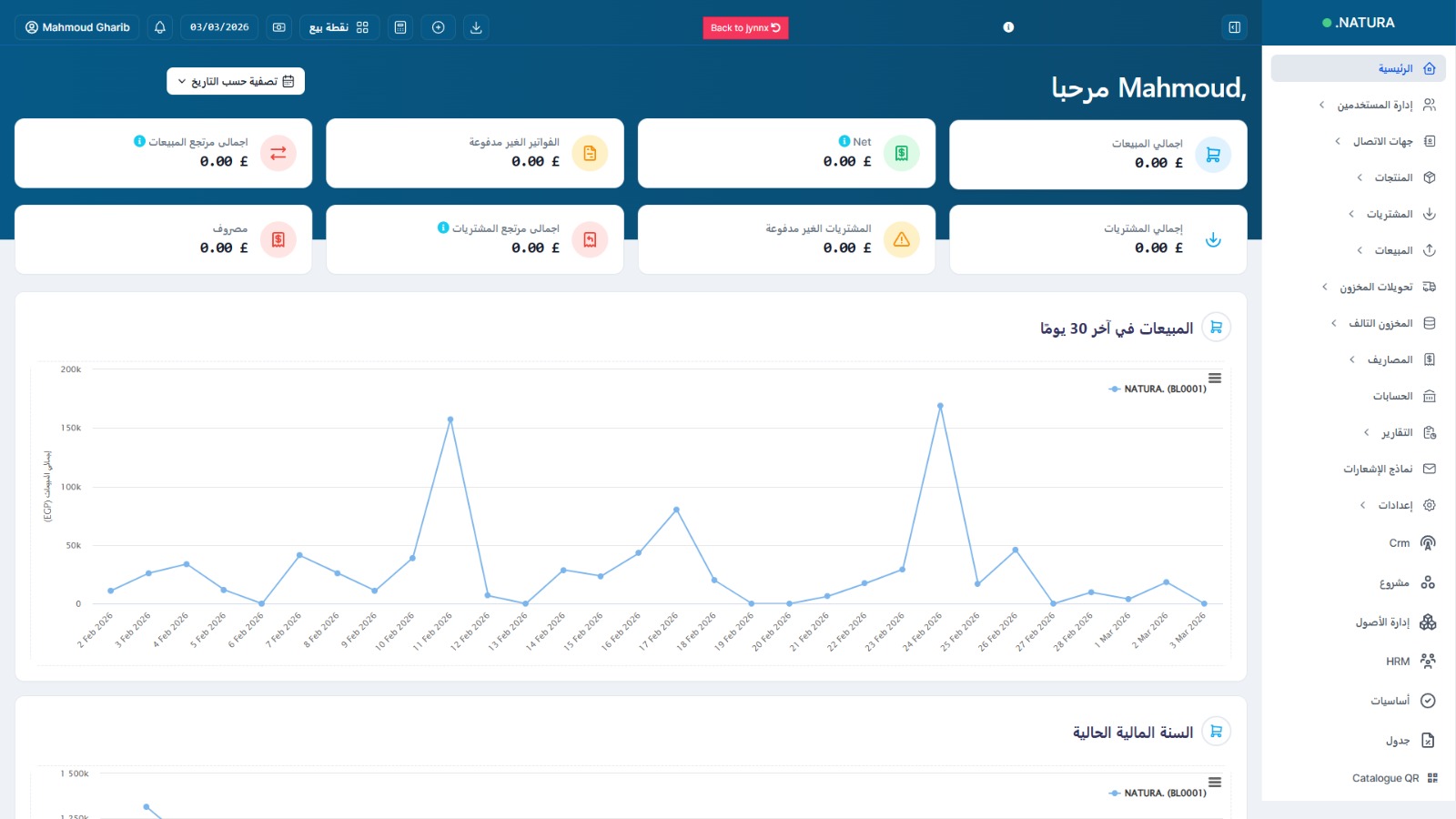This screenshot has height=819, width=1456.
Task: Expand المنتجات products menu
Action: [x=1358, y=177]
